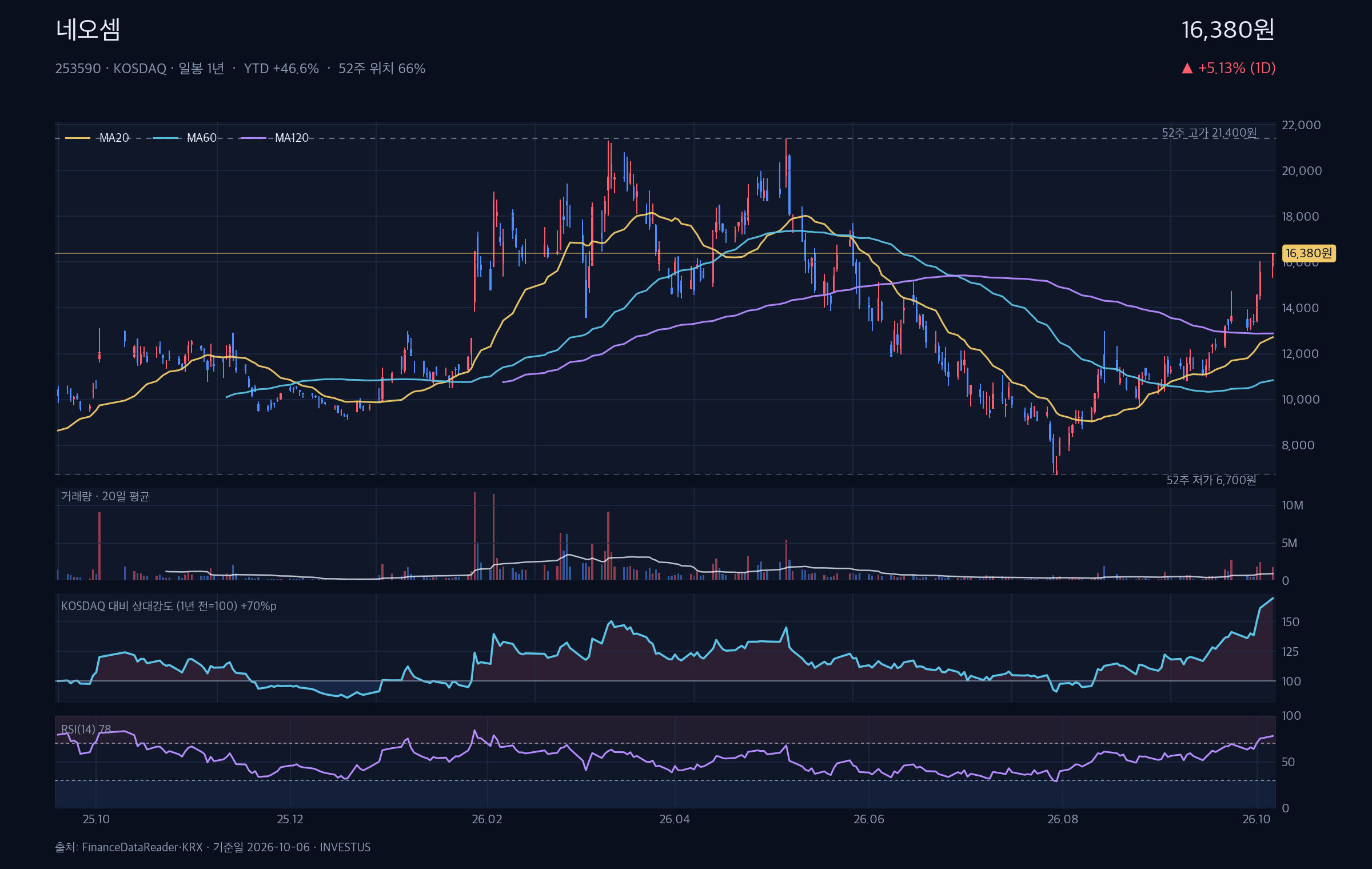Click the 150 relative strength axis label

tap(1291, 622)
